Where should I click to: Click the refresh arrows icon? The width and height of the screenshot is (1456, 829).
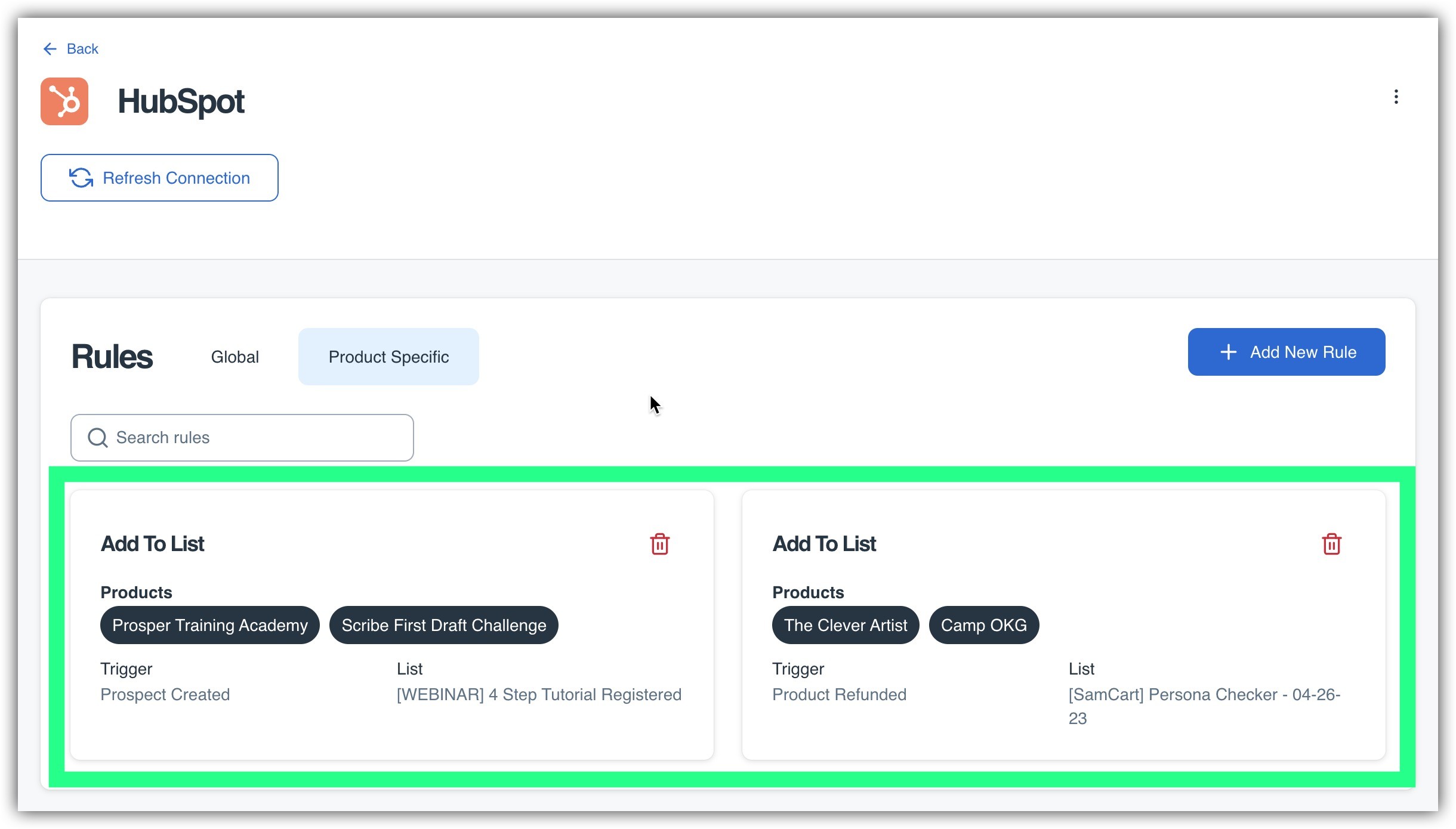pos(81,178)
